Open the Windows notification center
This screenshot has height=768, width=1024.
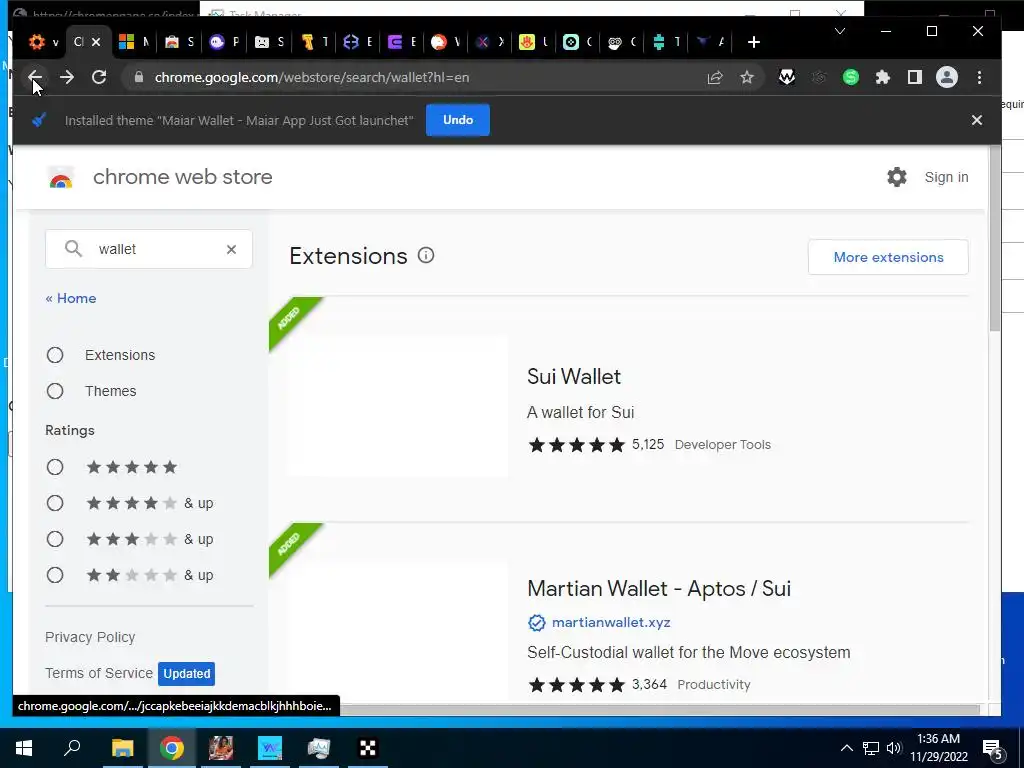coord(993,749)
